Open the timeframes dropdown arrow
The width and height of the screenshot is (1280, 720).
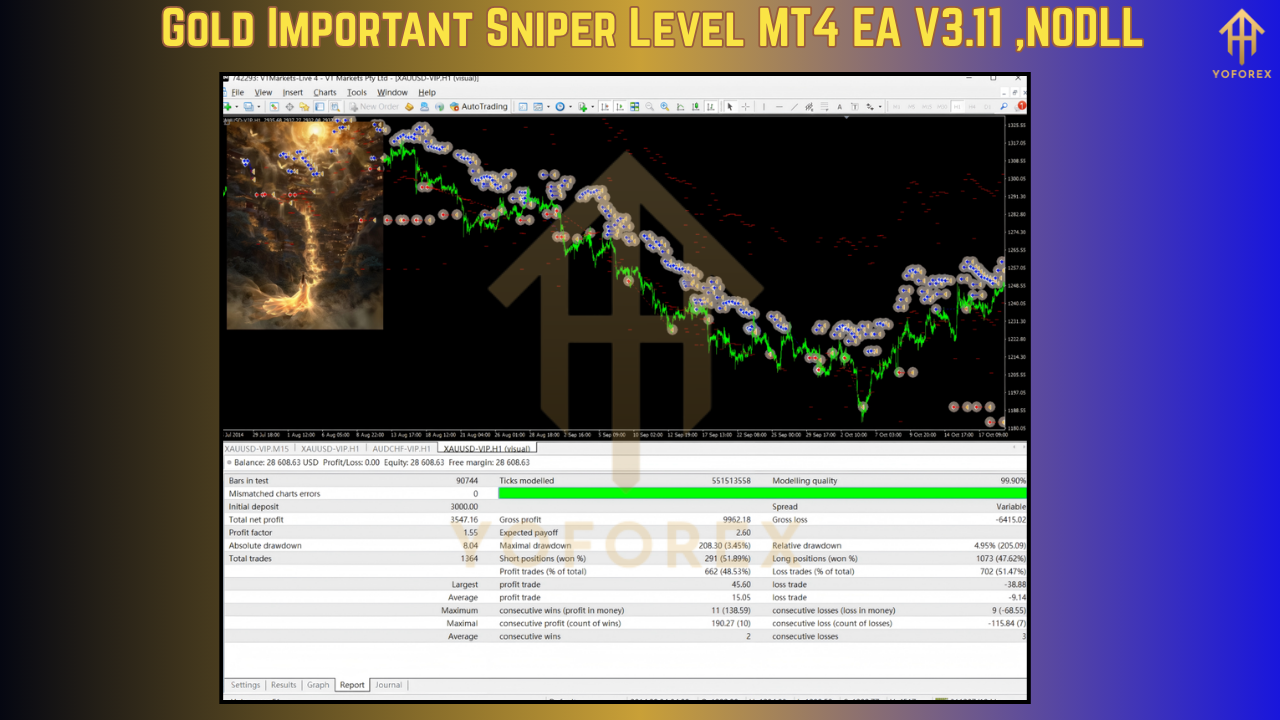pos(570,106)
